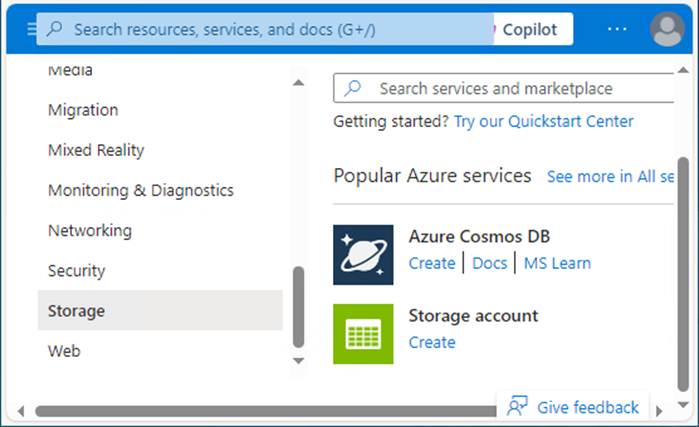
Task: Click the category list scrollbar thumb
Action: (x=299, y=307)
